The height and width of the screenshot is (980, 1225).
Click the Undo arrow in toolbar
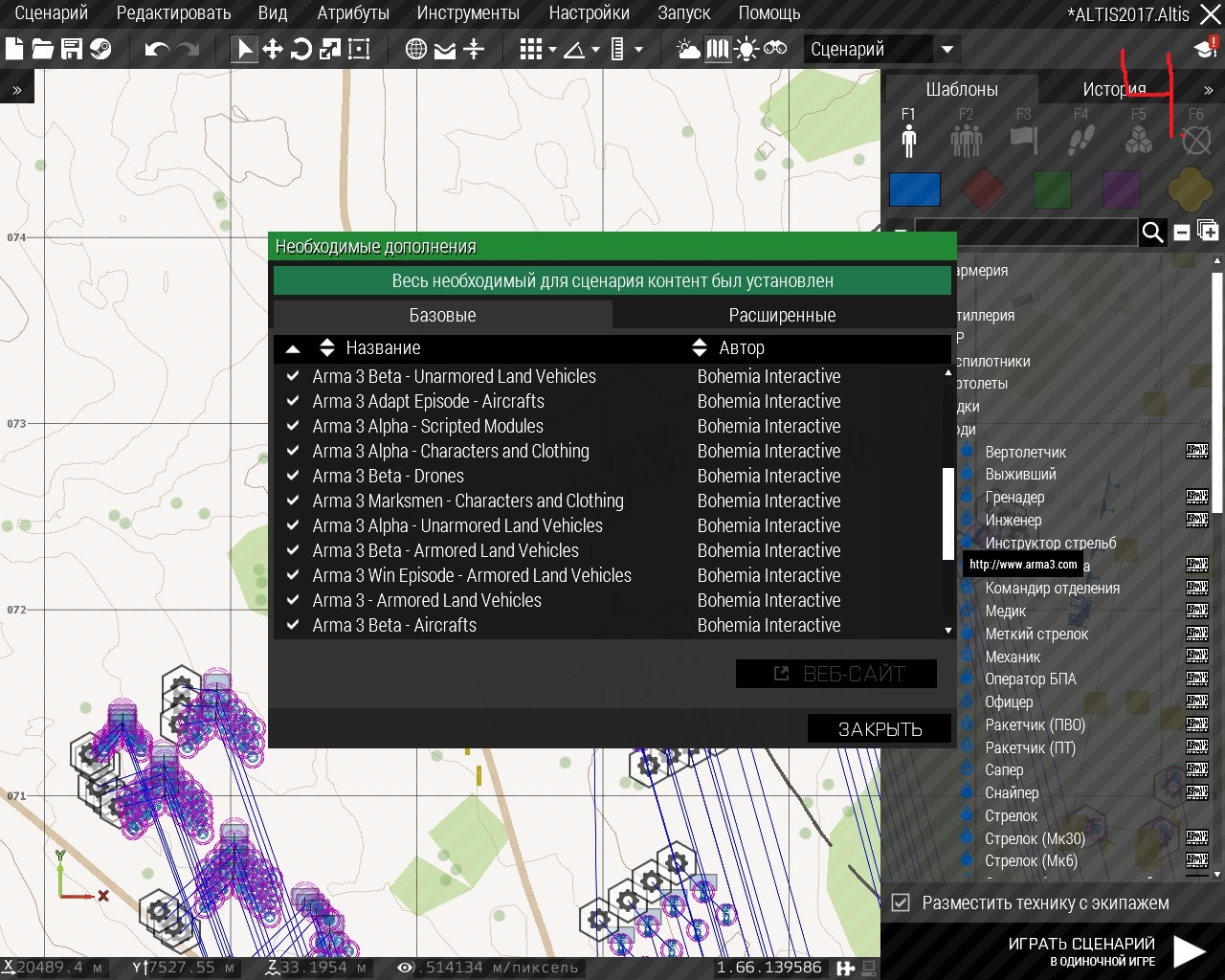click(x=156, y=49)
